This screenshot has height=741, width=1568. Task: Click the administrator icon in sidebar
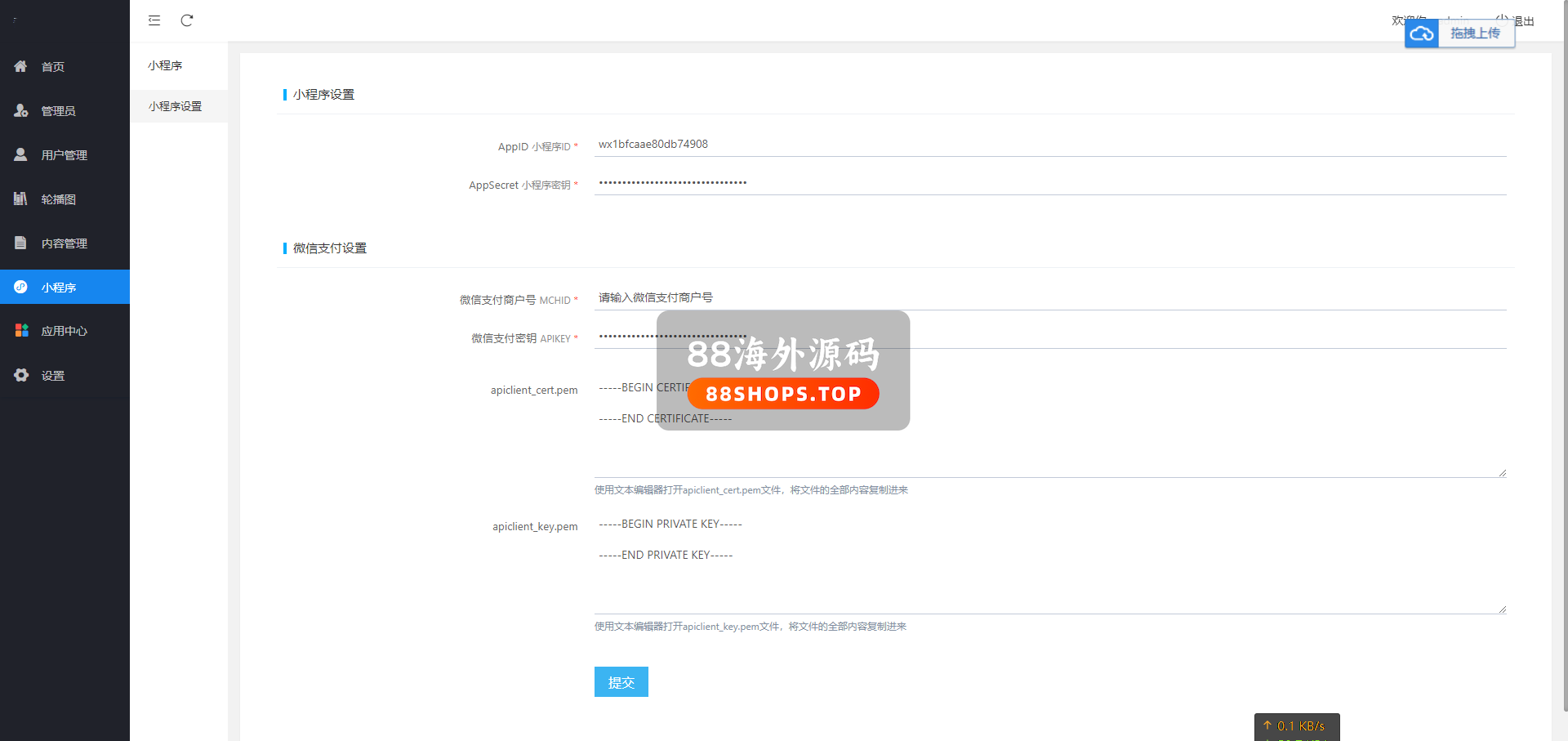(x=20, y=110)
